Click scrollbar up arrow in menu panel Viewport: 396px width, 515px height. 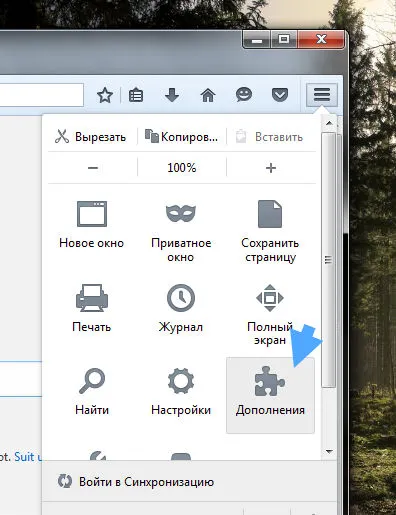pos(329,123)
